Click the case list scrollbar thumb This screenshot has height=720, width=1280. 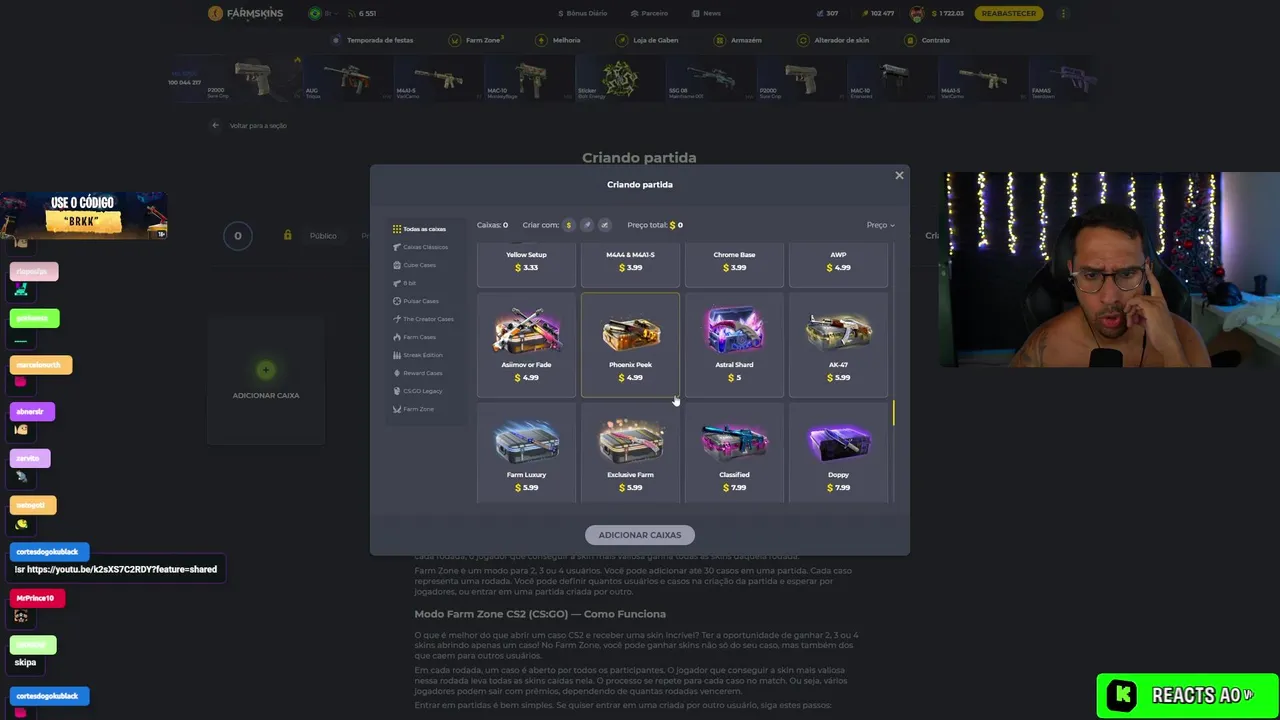(894, 412)
